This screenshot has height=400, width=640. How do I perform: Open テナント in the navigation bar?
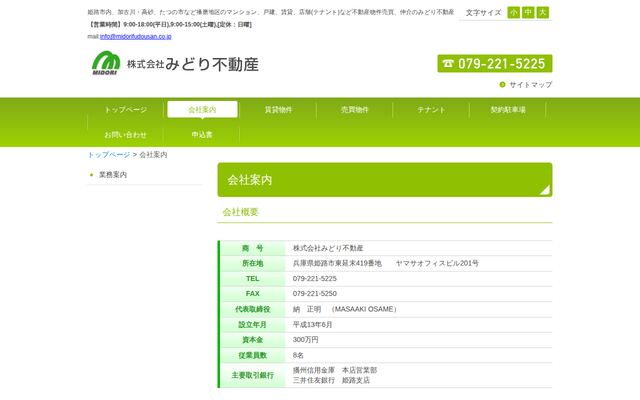pos(431,110)
